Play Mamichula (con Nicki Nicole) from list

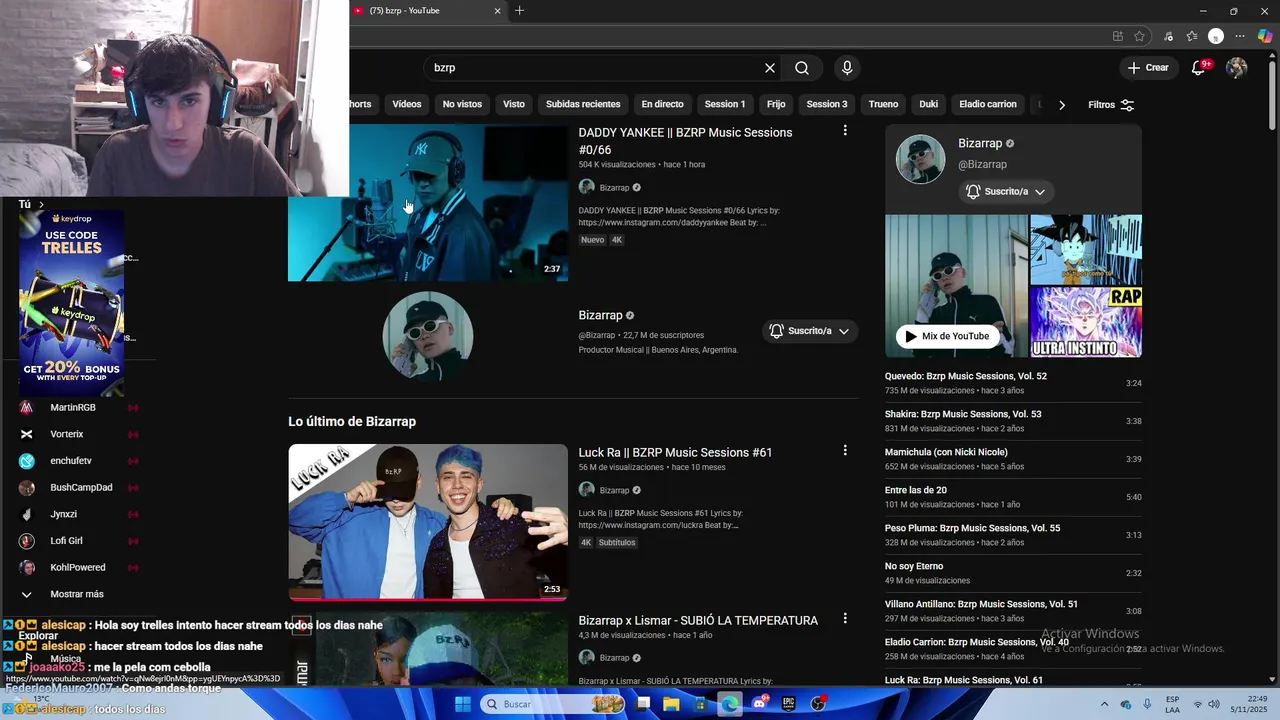946,452
